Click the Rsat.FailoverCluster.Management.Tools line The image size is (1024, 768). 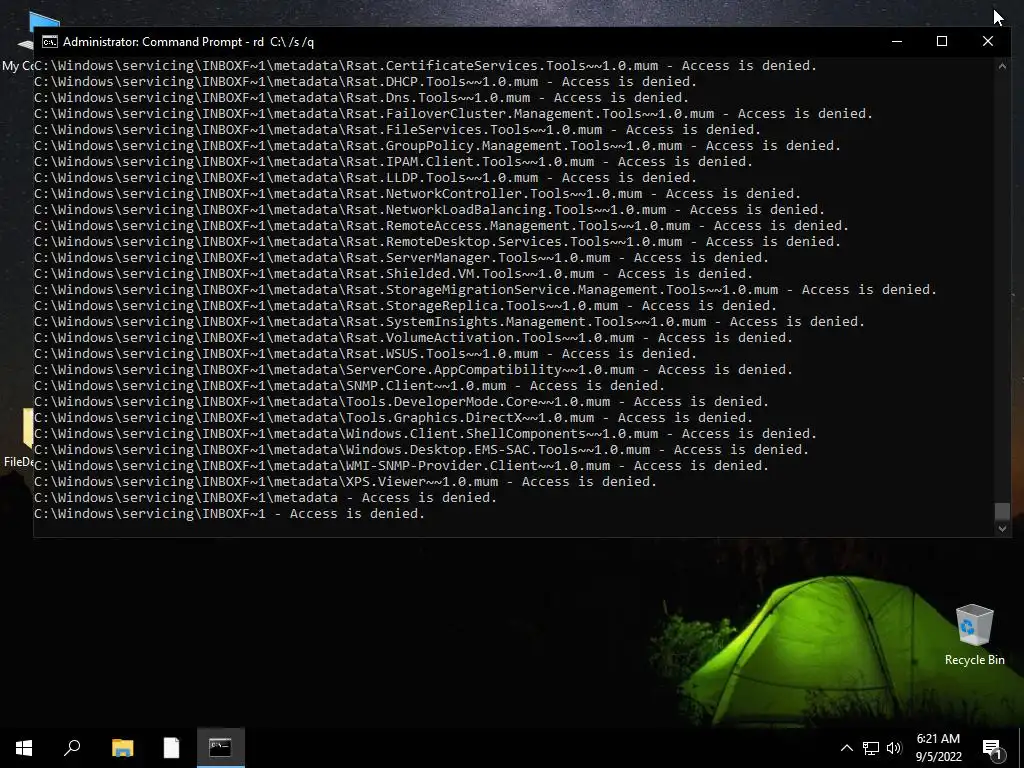tap(454, 114)
